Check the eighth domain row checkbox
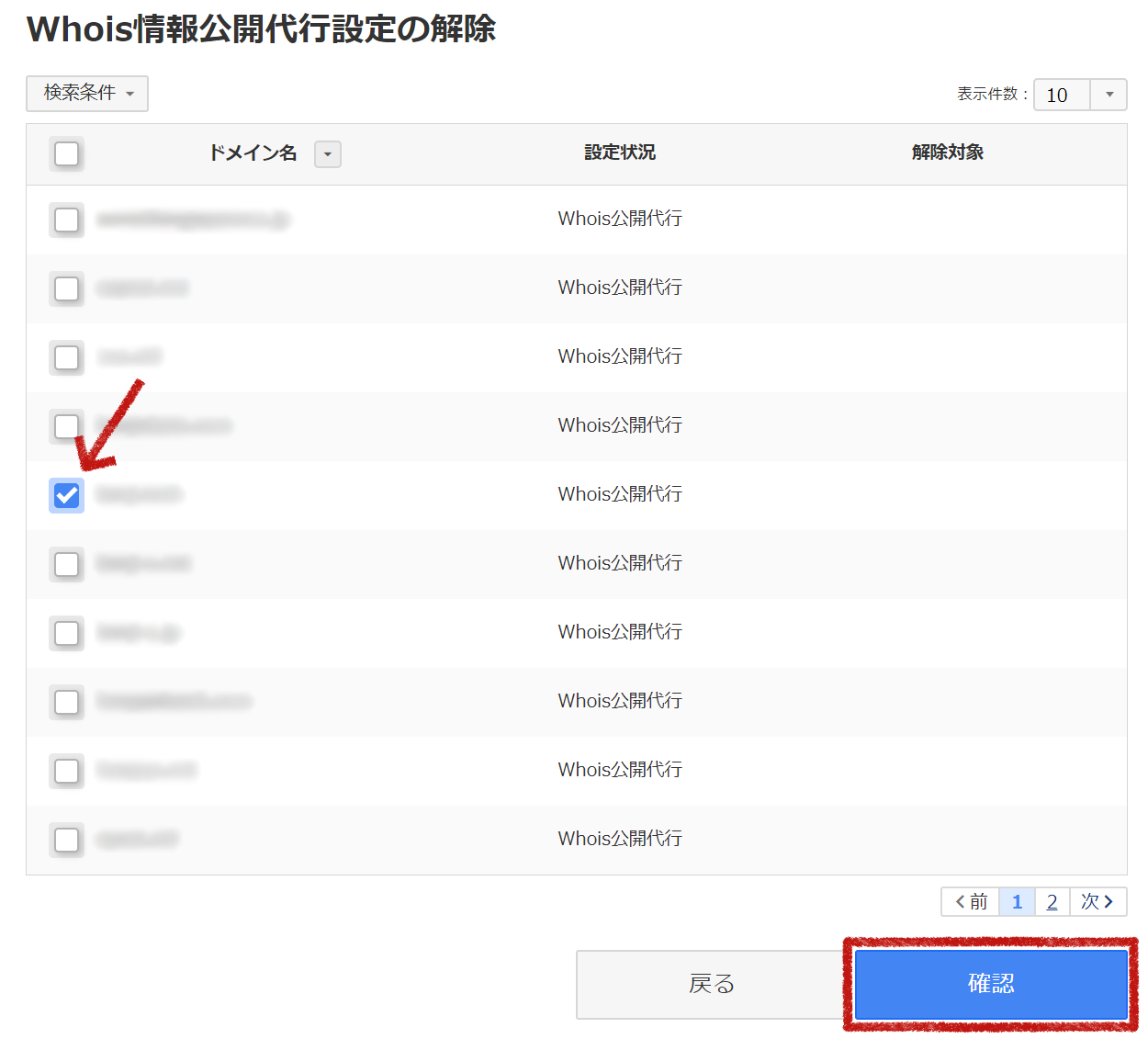1148x1039 pixels. (x=67, y=703)
